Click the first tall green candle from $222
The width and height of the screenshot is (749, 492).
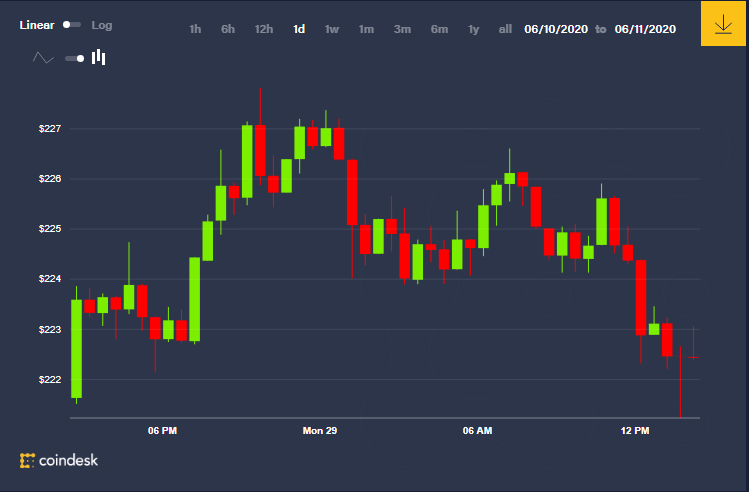76,349
